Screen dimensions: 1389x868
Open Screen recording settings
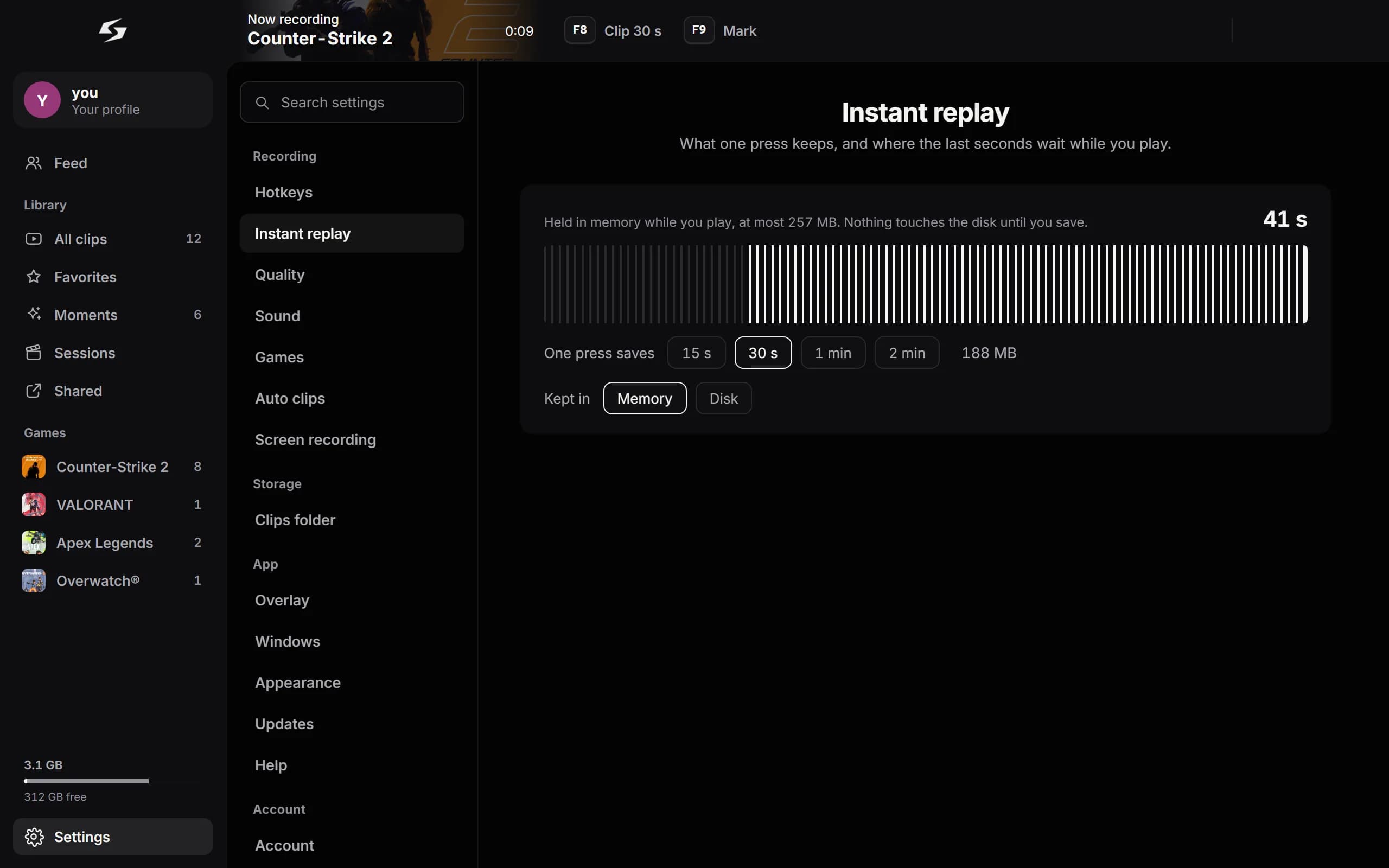click(352, 440)
